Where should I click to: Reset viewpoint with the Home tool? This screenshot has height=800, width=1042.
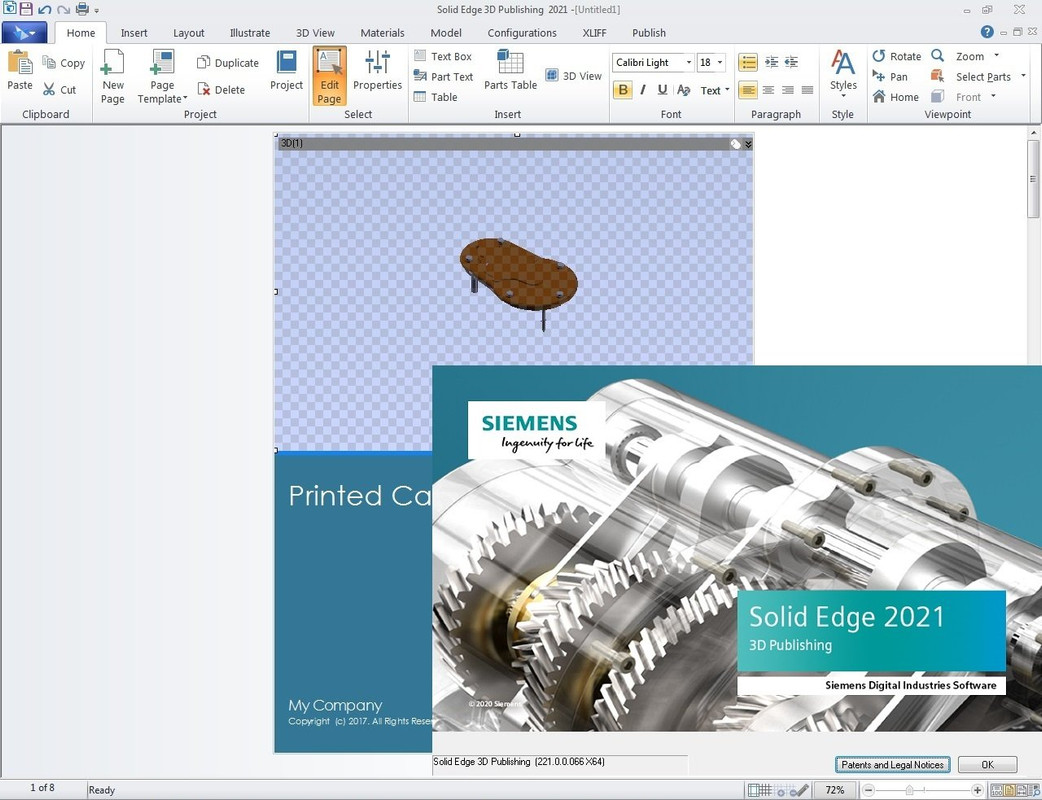click(895, 97)
